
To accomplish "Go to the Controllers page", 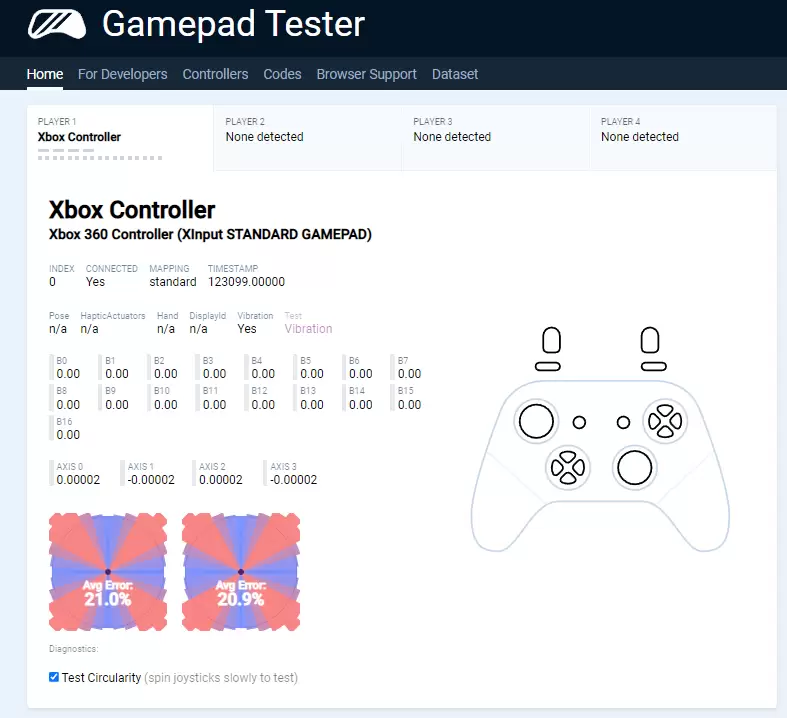I will pyautogui.click(x=215, y=74).
